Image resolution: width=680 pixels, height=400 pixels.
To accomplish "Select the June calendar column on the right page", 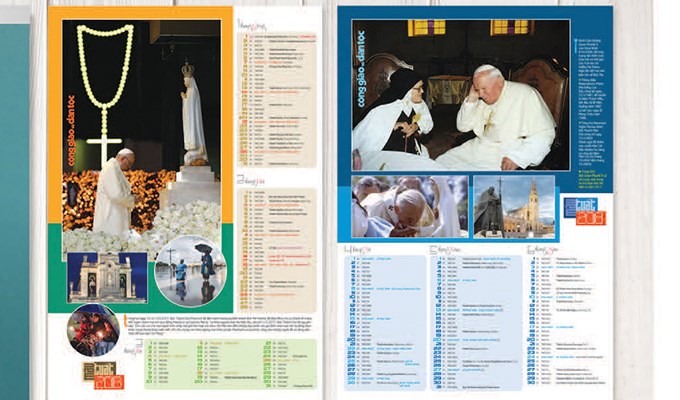I will coord(566,320).
